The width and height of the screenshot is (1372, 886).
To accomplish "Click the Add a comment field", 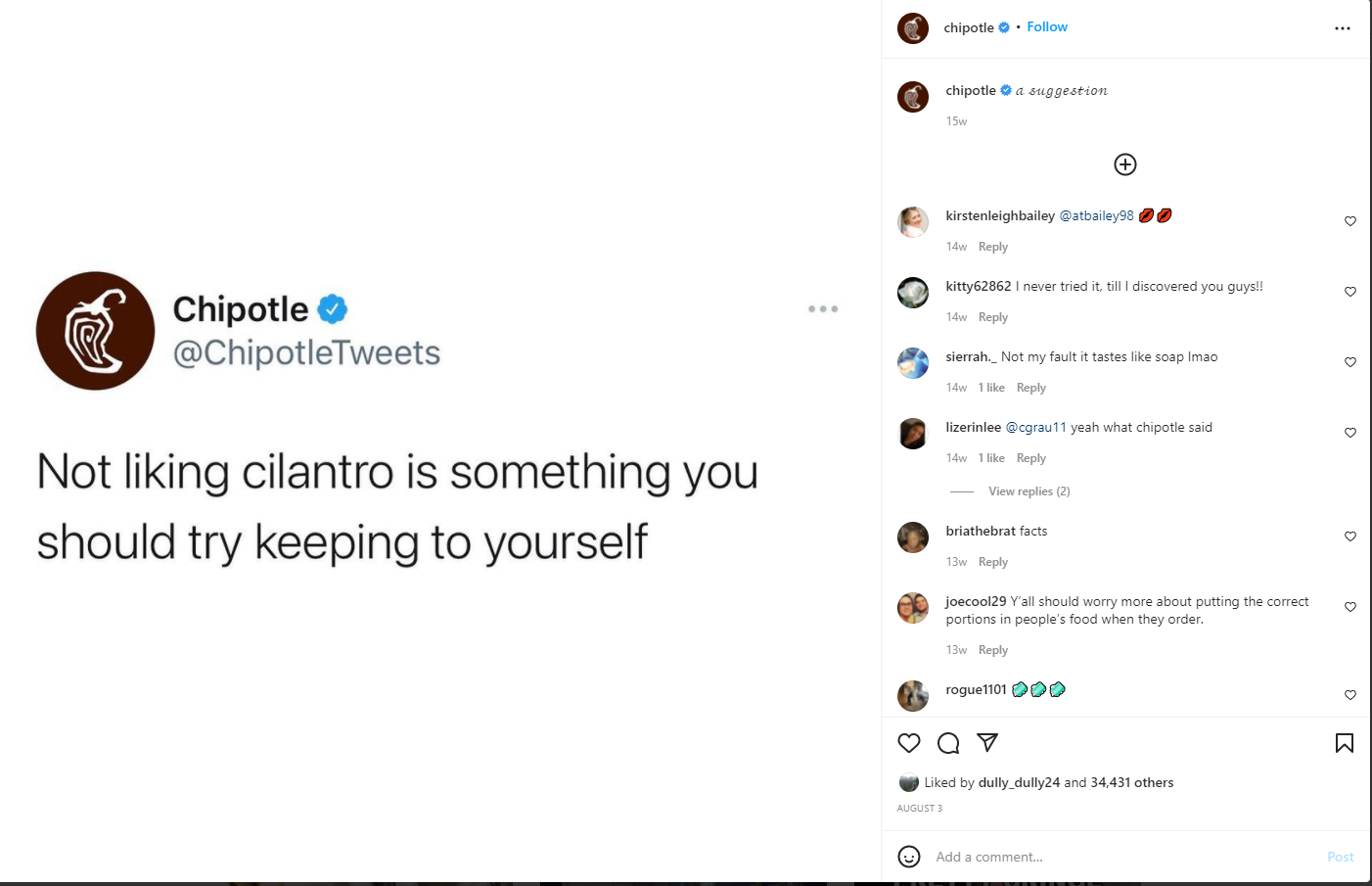I will (x=1116, y=857).
